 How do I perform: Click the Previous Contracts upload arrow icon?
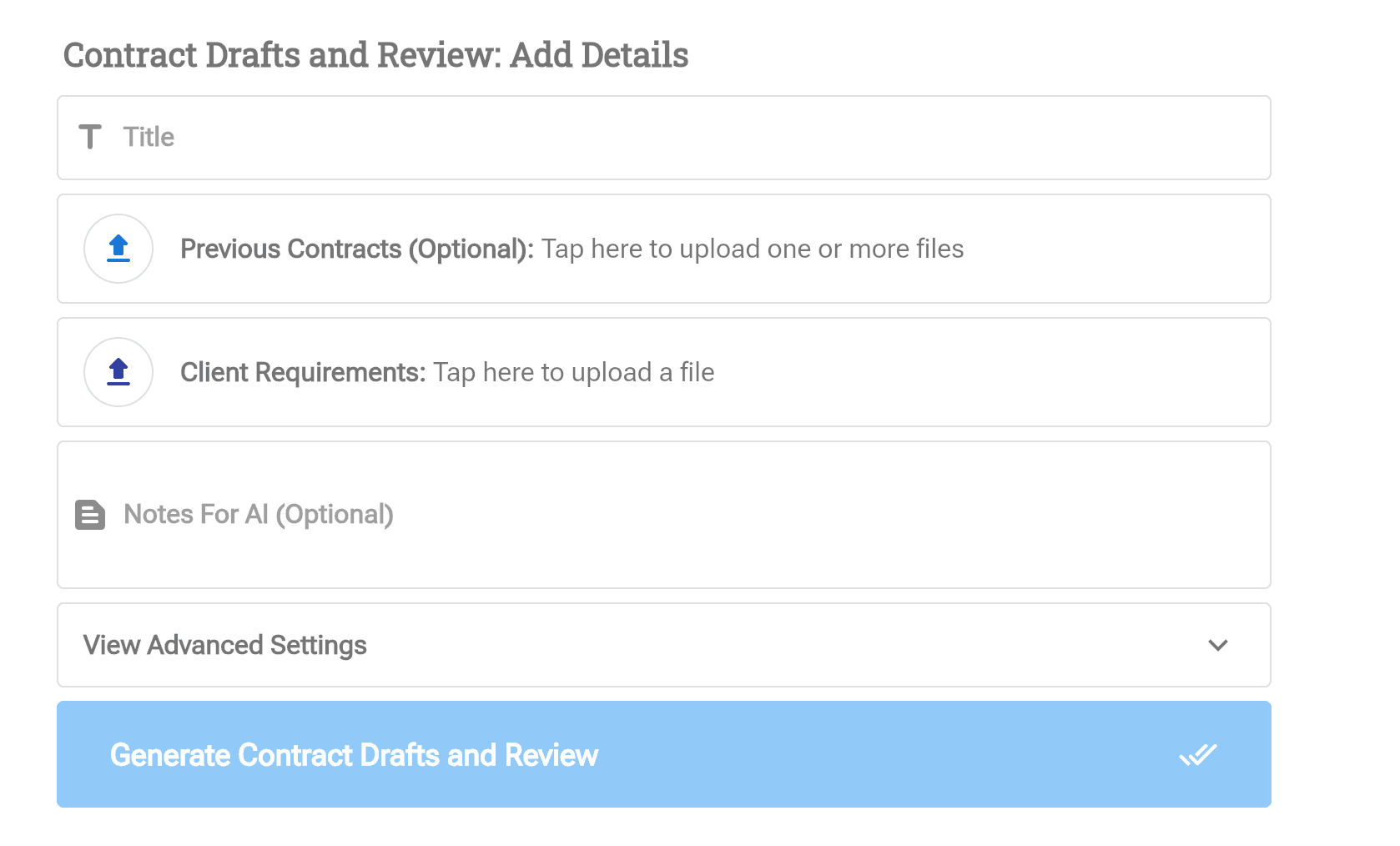click(x=118, y=248)
